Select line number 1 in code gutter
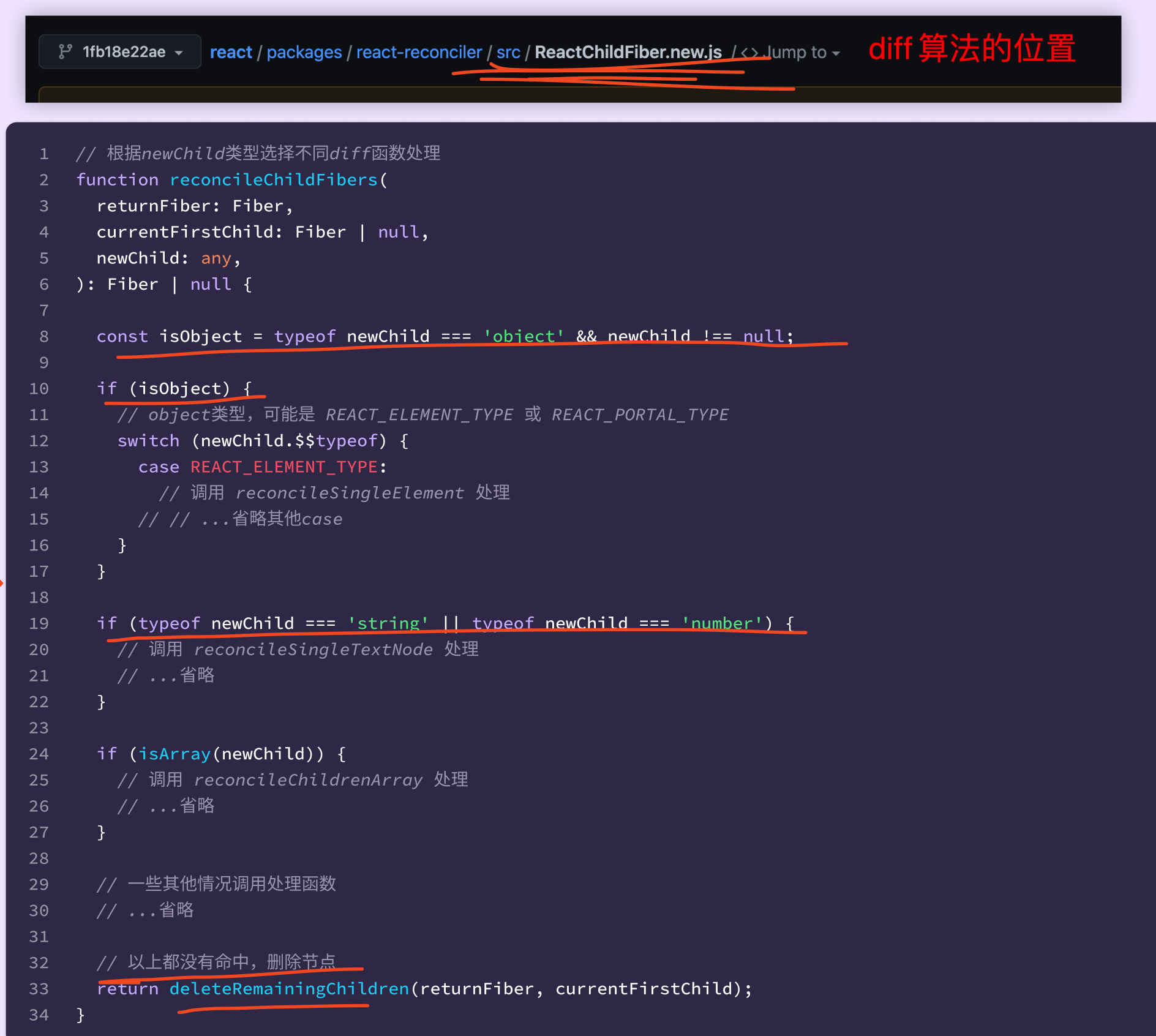 click(x=44, y=154)
